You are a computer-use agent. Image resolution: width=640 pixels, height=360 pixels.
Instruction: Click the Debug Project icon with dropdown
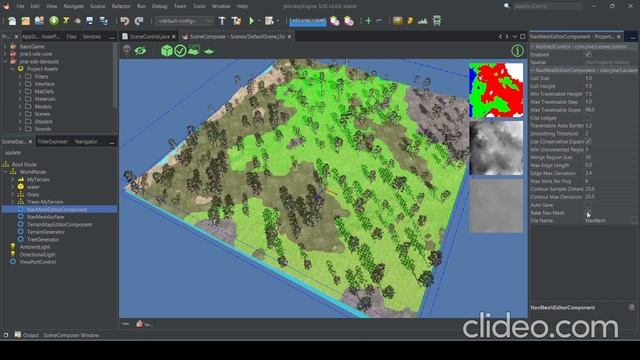pyautogui.click(x=269, y=21)
